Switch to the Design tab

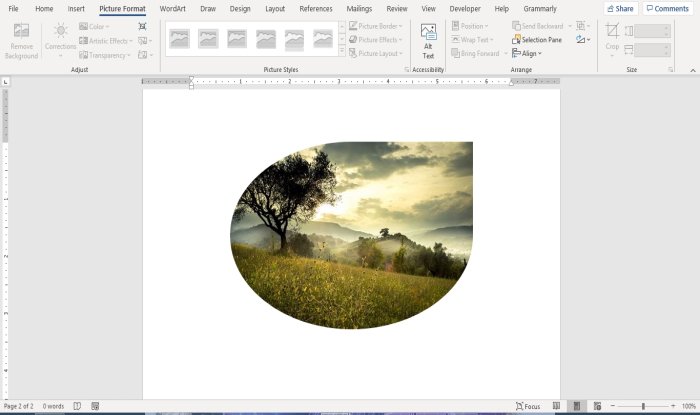click(x=240, y=8)
